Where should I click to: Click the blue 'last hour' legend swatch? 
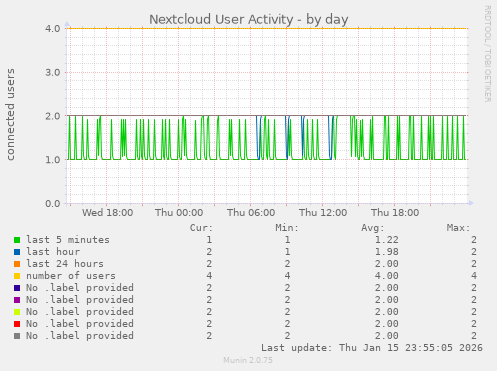(x=17, y=252)
